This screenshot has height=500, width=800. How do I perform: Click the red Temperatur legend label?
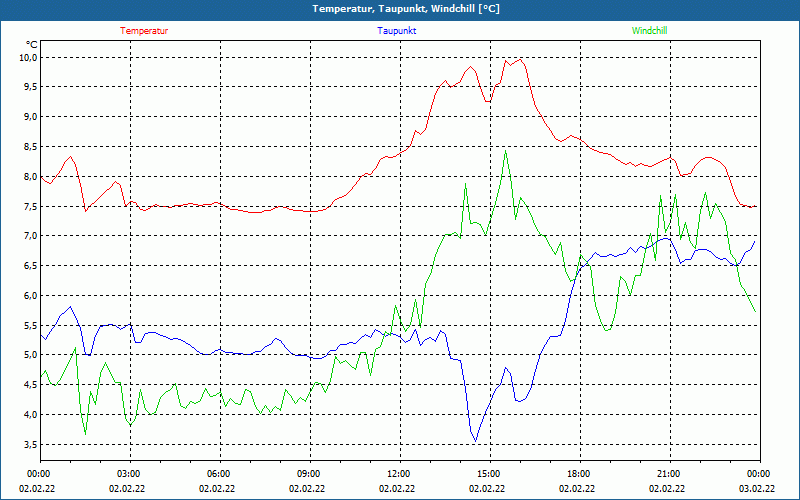pyautogui.click(x=144, y=31)
